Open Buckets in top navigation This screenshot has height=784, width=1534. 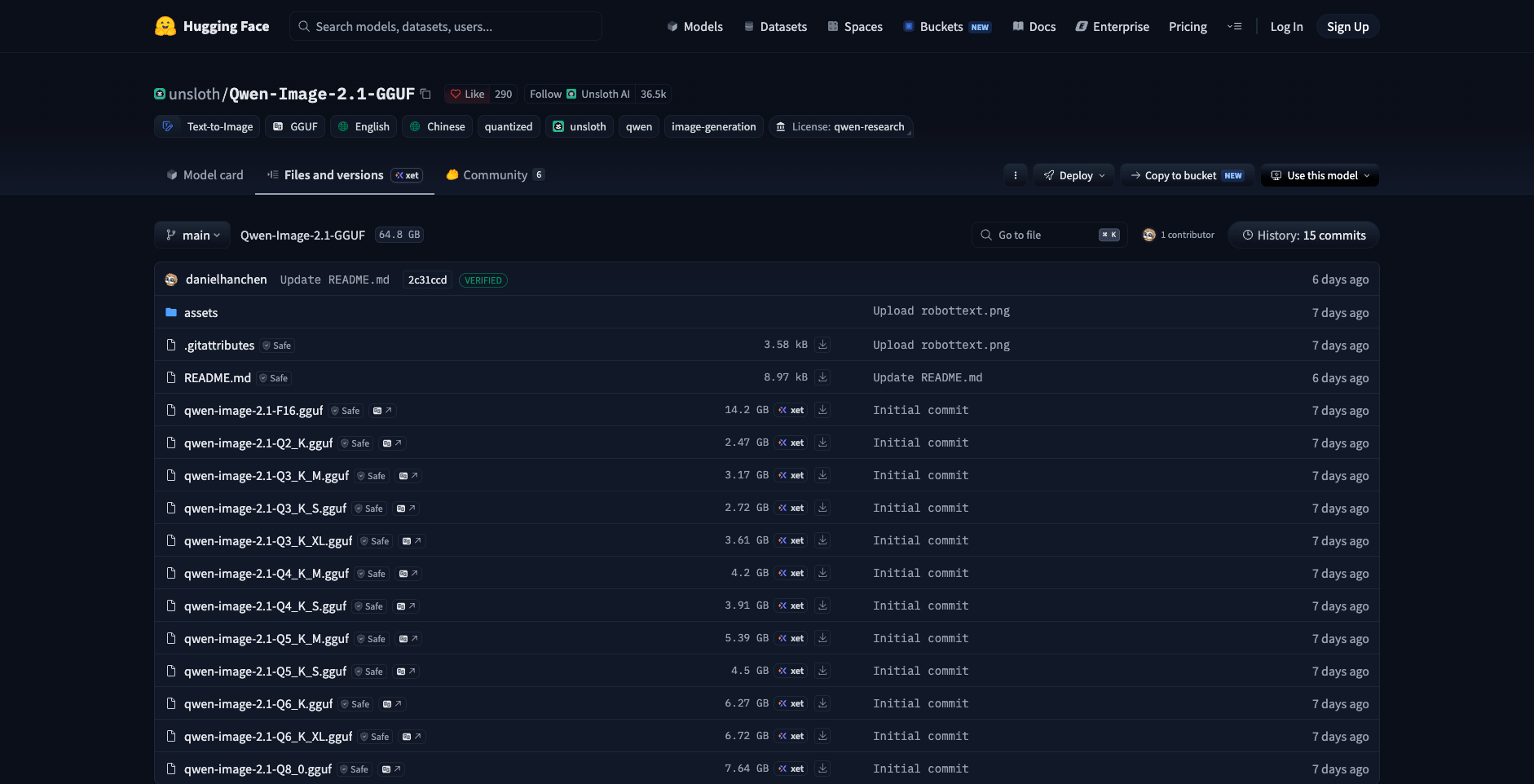[x=947, y=27]
